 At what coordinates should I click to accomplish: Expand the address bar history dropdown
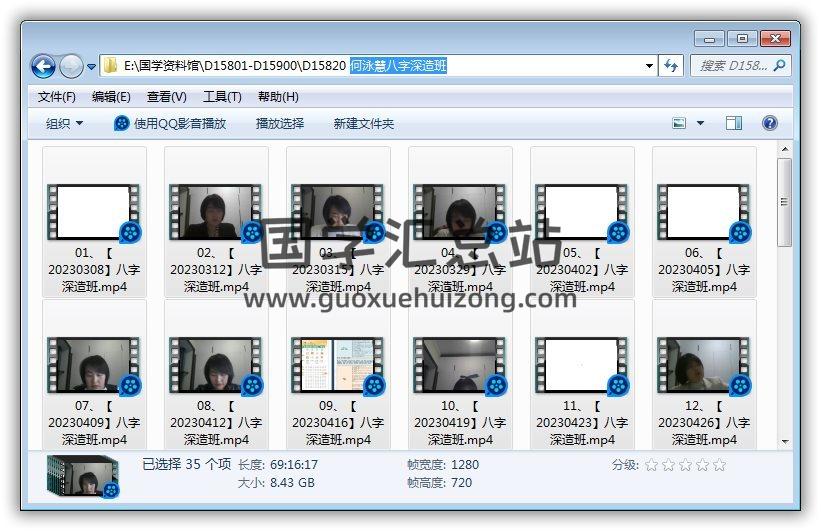[649, 66]
